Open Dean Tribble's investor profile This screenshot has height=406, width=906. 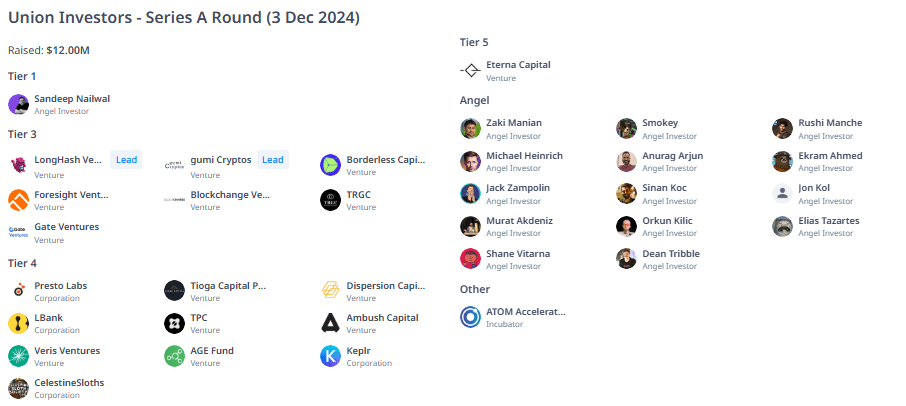pyautogui.click(x=671, y=254)
